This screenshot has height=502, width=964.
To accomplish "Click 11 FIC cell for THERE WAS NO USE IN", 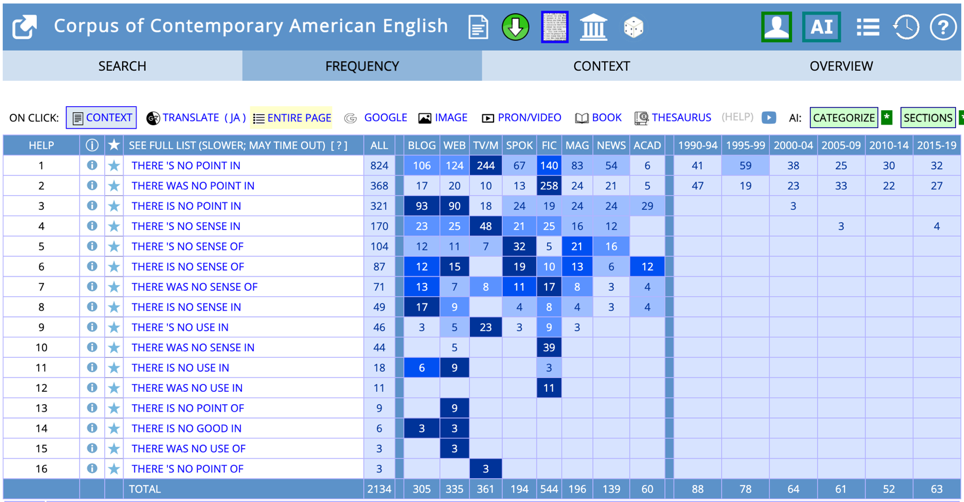I will 549,388.
